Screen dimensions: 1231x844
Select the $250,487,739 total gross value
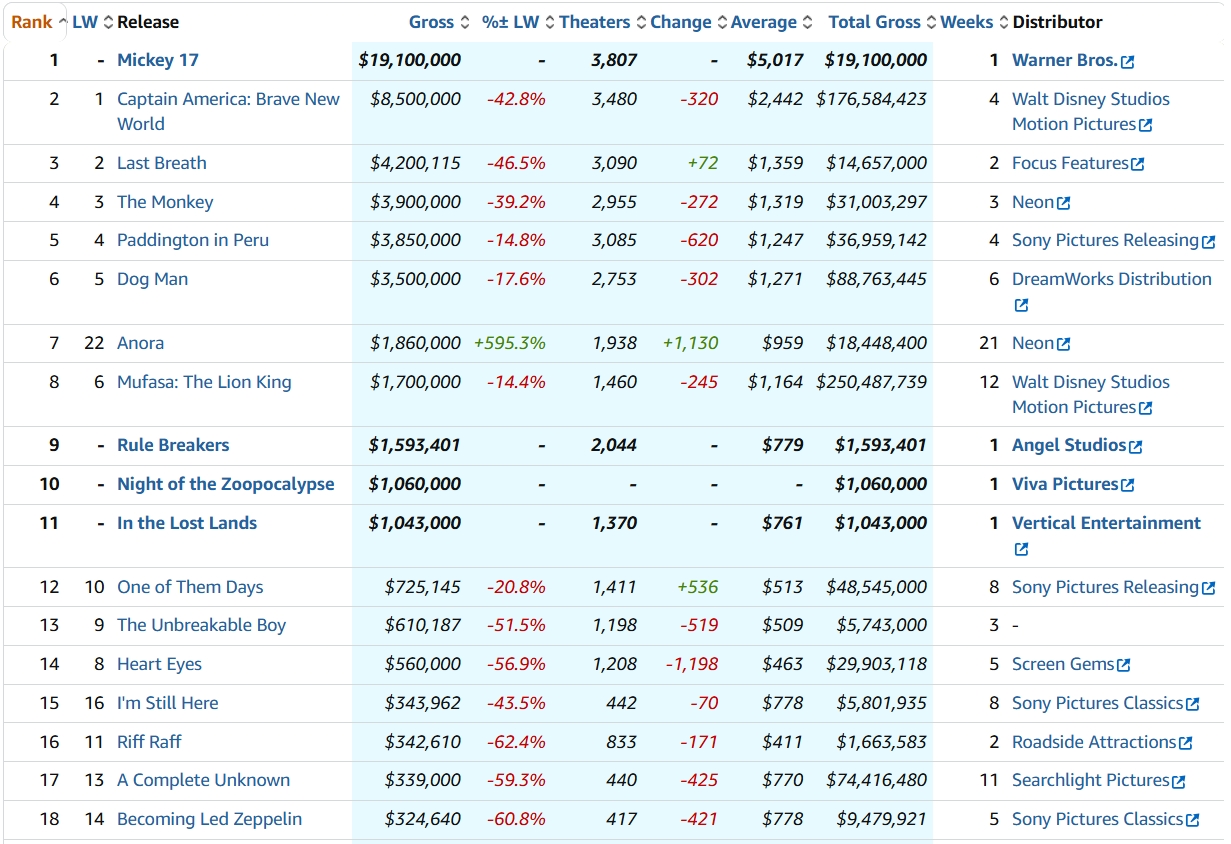pyautogui.click(x=872, y=382)
